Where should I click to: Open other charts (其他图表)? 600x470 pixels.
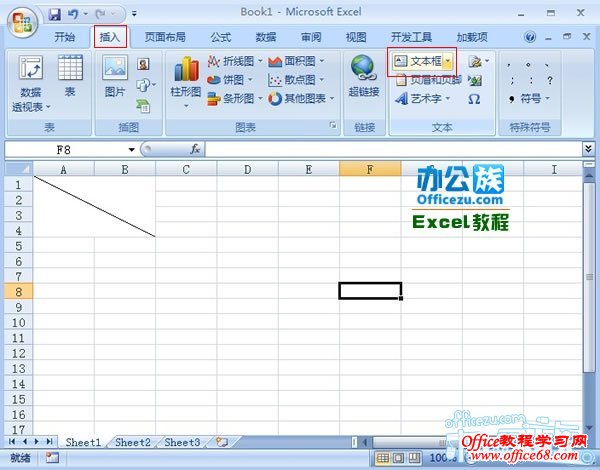click(x=301, y=98)
